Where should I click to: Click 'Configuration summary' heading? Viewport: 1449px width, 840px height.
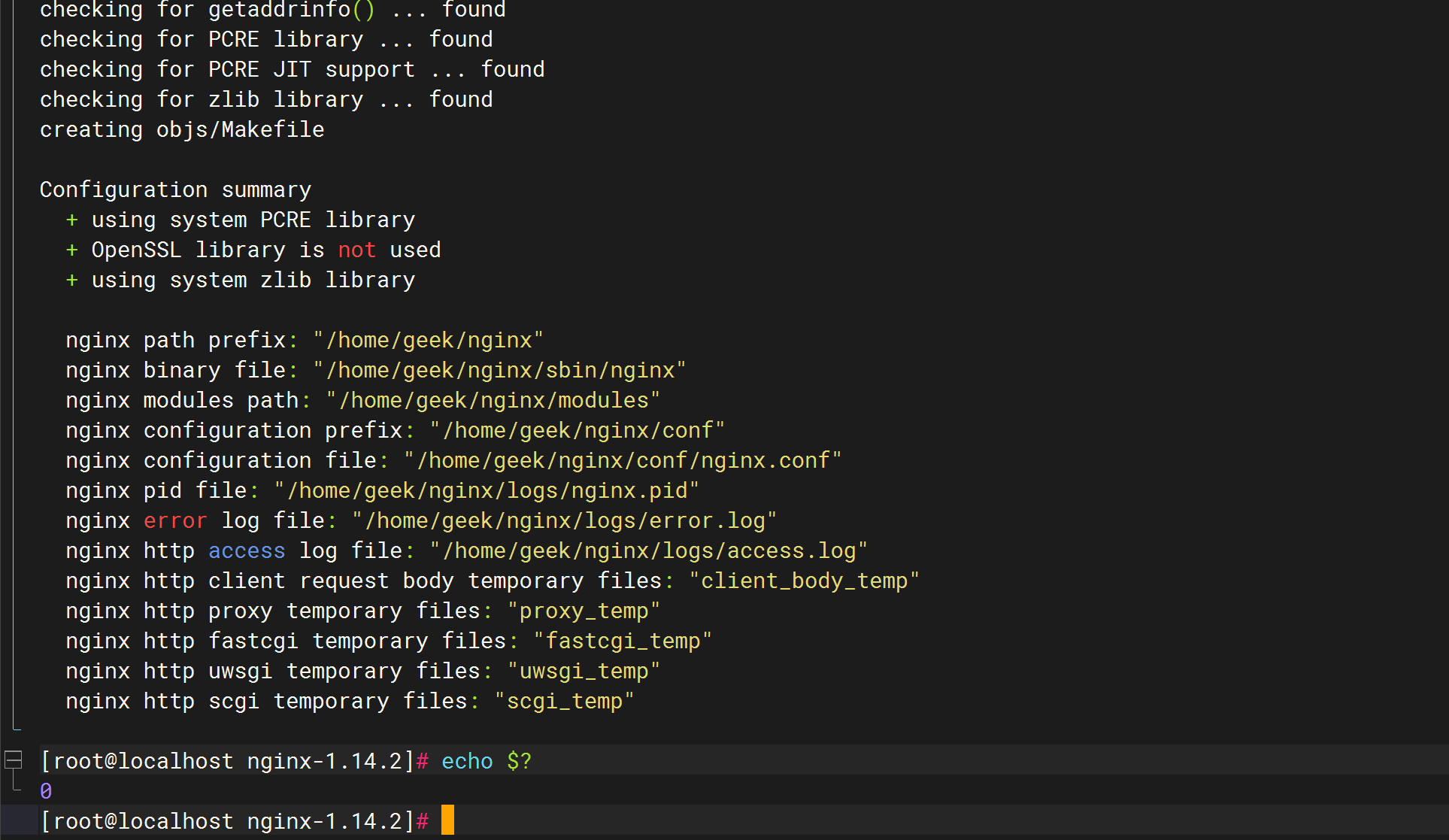coord(175,190)
